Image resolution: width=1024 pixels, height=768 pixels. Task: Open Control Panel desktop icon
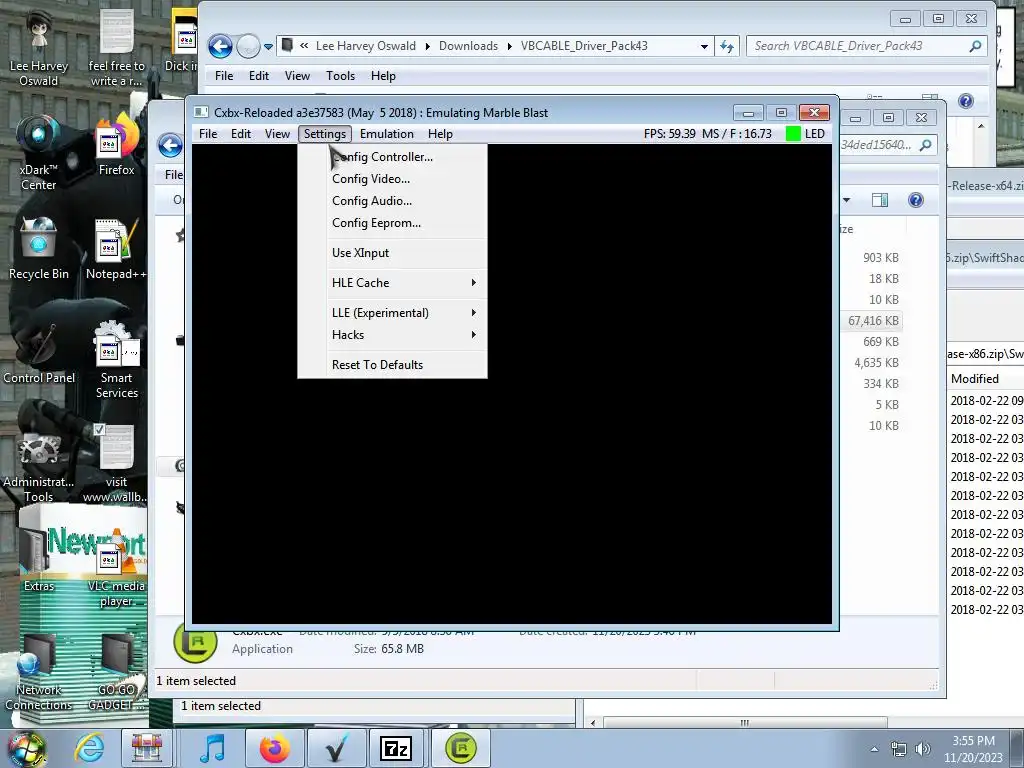(x=39, y=353)
